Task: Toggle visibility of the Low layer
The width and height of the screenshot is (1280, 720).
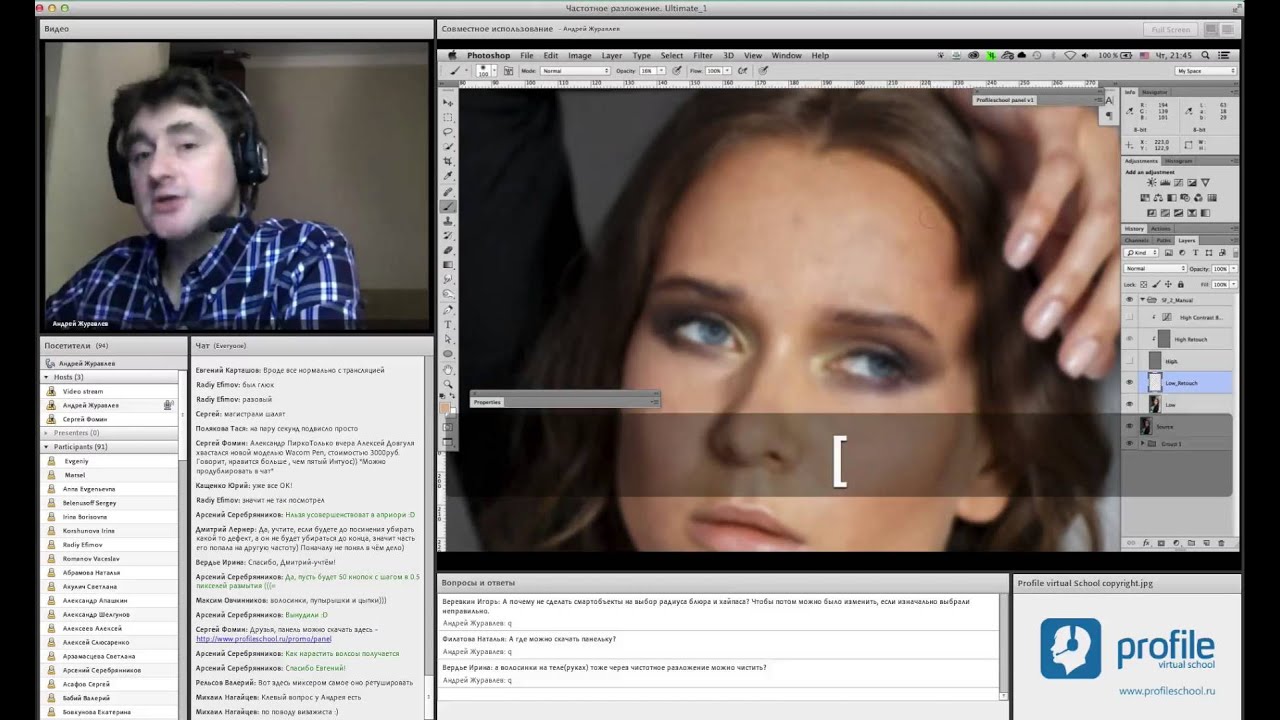Action: pos(1130,404)
